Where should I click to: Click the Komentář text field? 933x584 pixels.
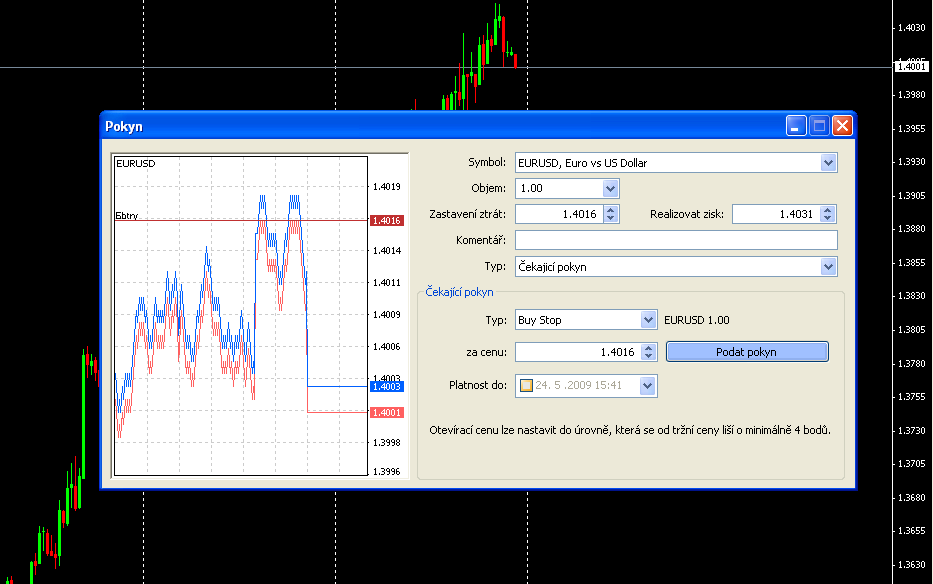[676, 240]
